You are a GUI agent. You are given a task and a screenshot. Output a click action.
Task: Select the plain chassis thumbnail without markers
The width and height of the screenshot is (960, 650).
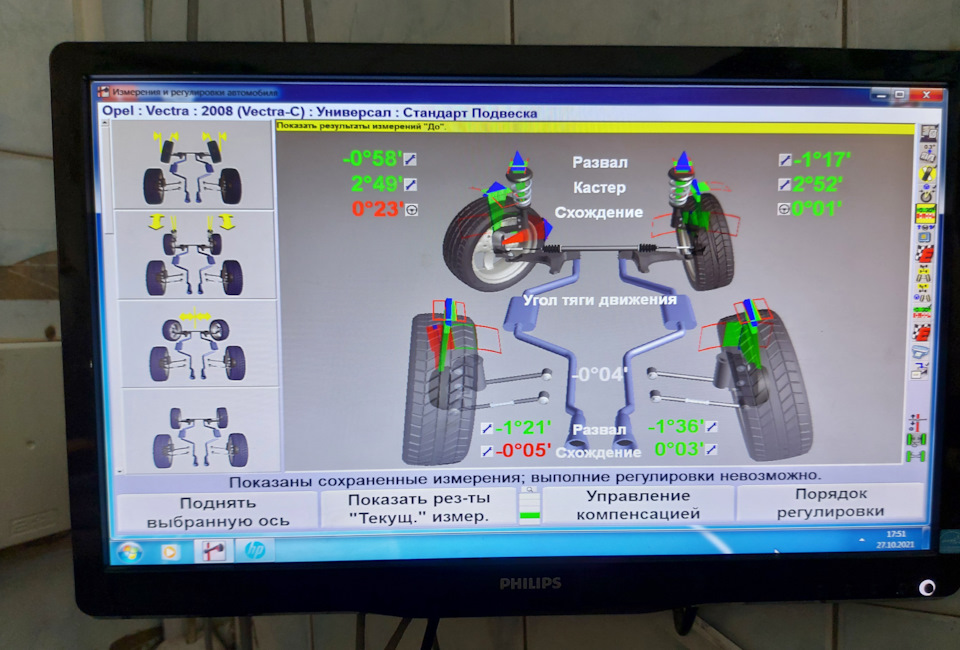201,430
